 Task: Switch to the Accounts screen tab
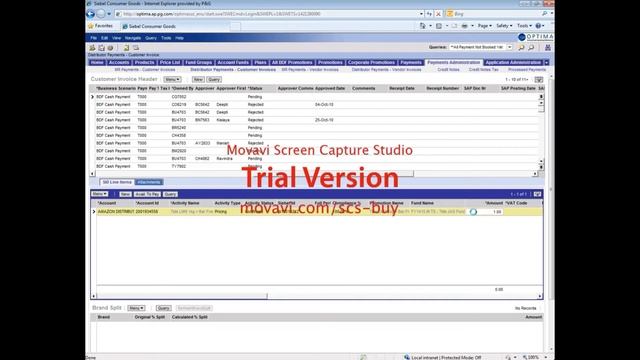click(x=119, y=62)
